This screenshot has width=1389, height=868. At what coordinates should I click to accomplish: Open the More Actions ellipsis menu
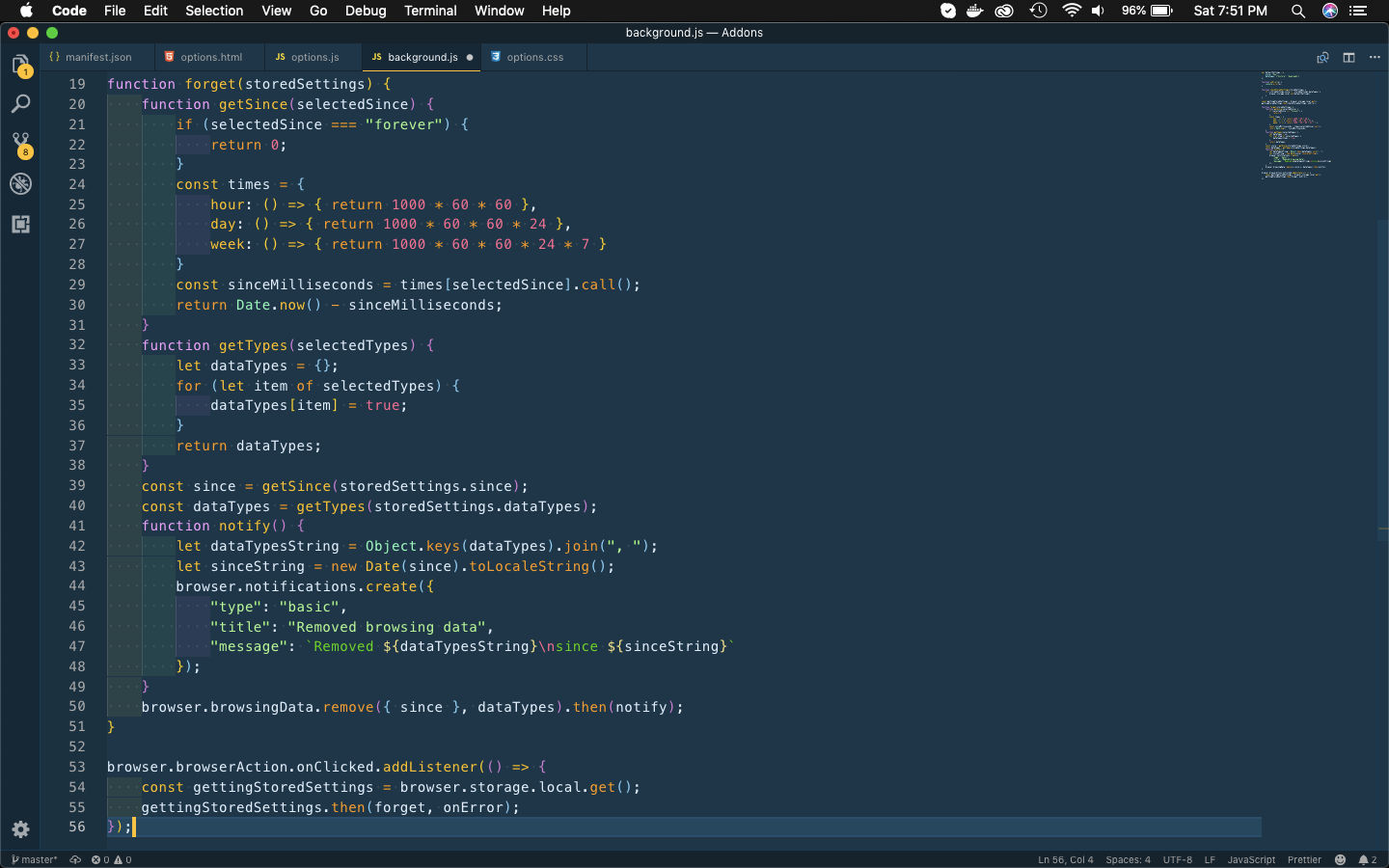click(1375, 57)
